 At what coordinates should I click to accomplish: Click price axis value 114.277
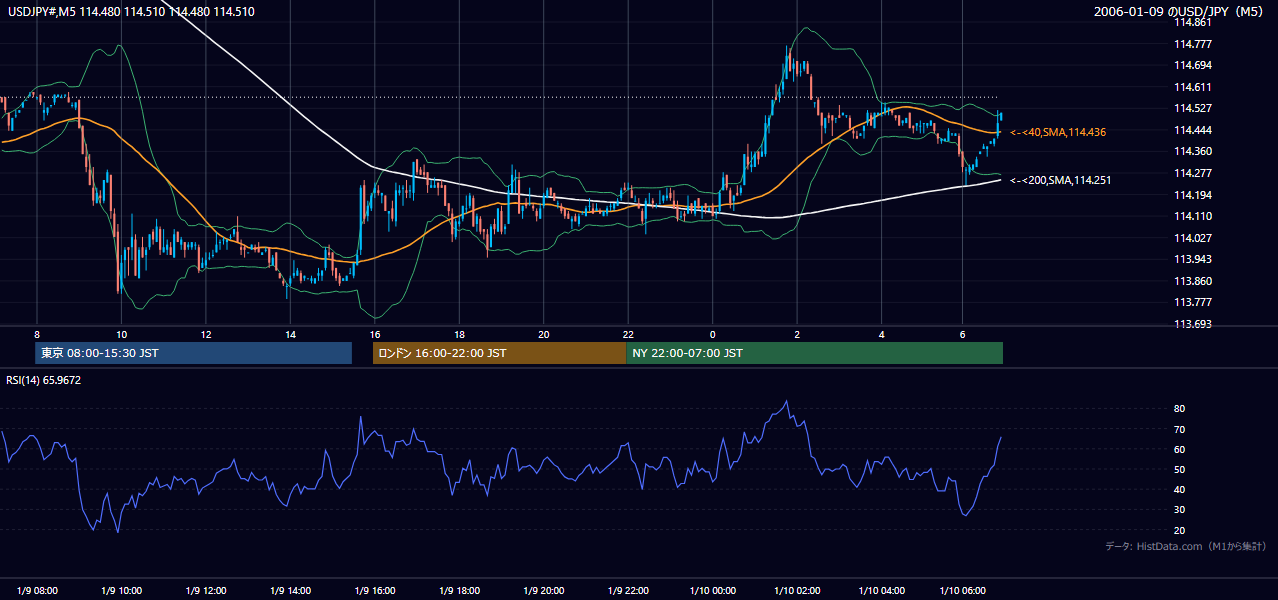pyautogui.click(x=1192, y=173)
